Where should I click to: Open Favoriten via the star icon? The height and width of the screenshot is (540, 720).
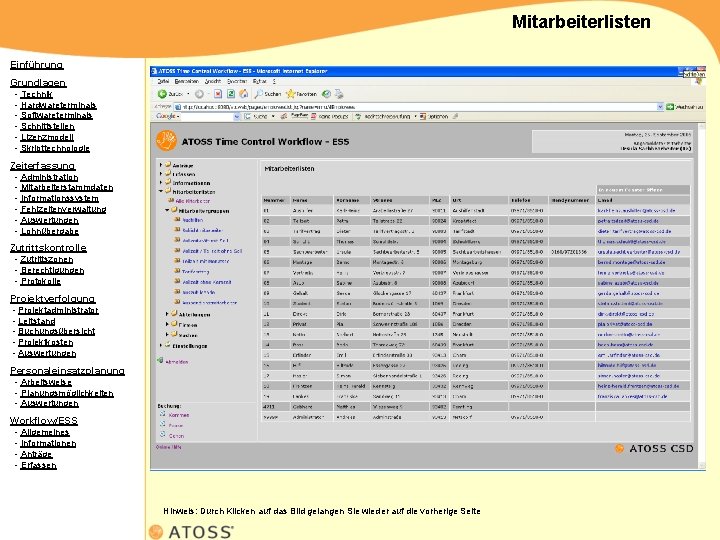(290, 94)
